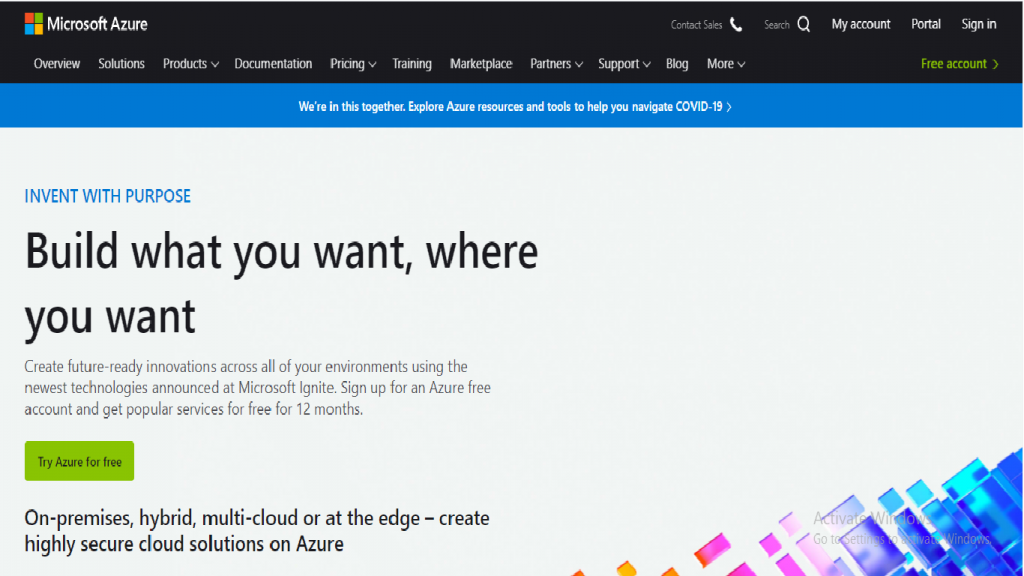Open the My account link
The height and width of the screenshot is (576, 1024).
861,24
